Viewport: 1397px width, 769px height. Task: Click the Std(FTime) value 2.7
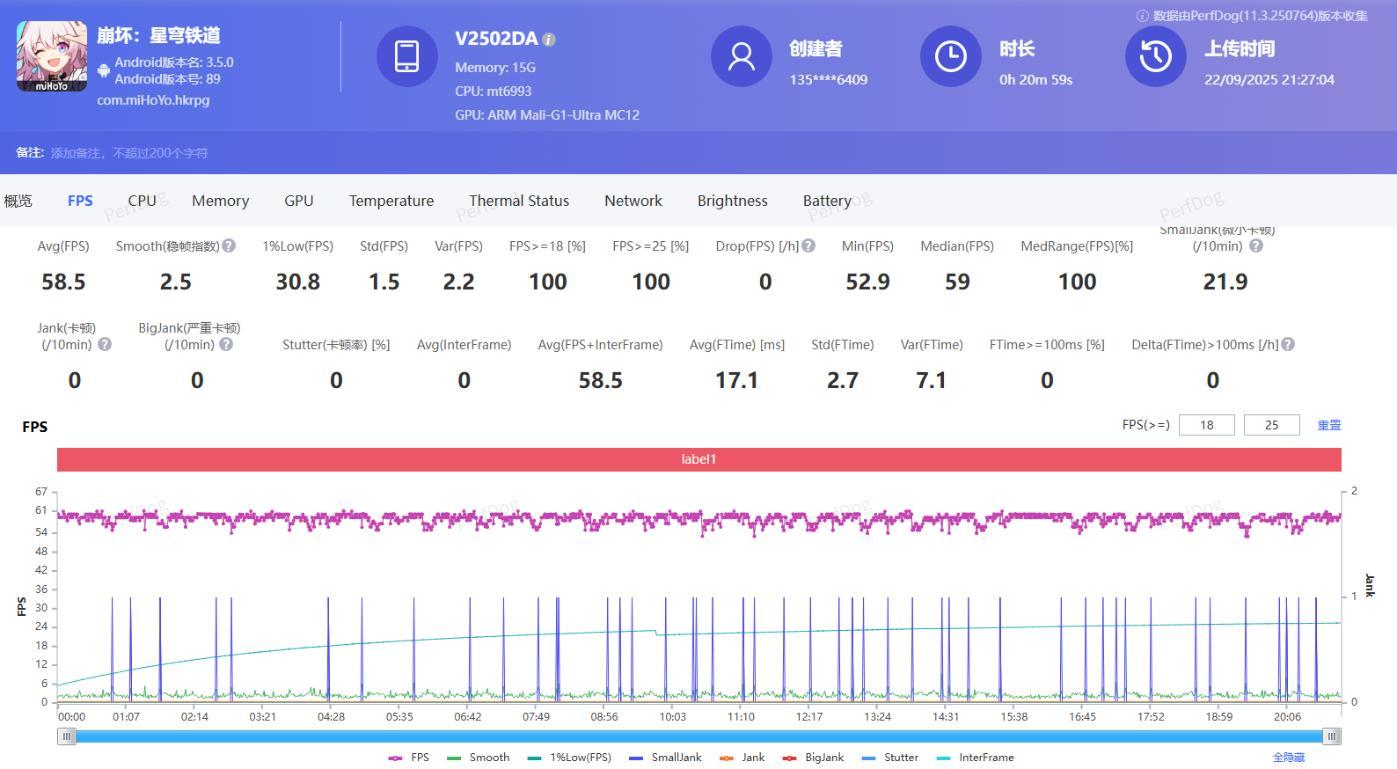[843, 380]
